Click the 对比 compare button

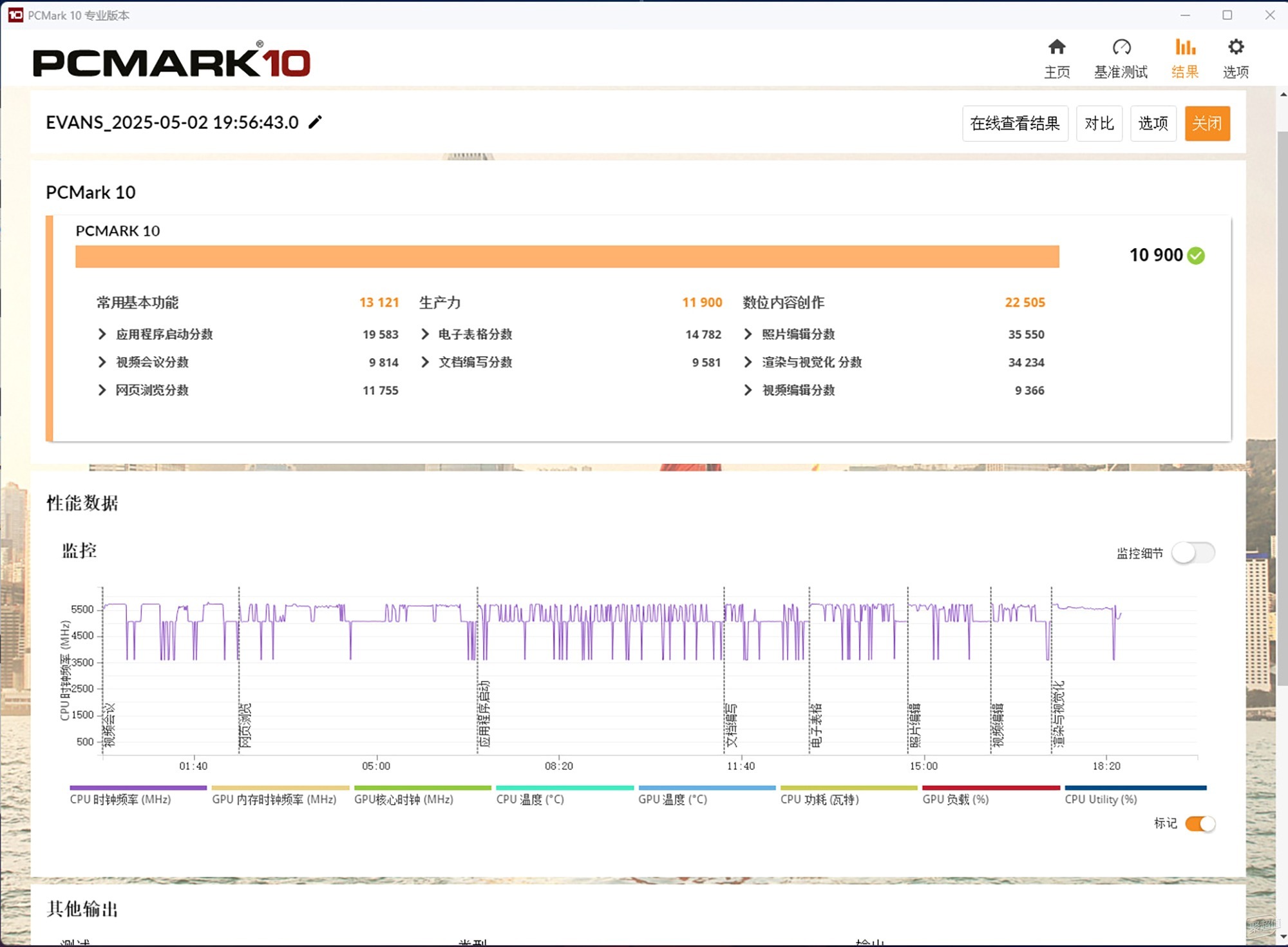coord(1099,123)
